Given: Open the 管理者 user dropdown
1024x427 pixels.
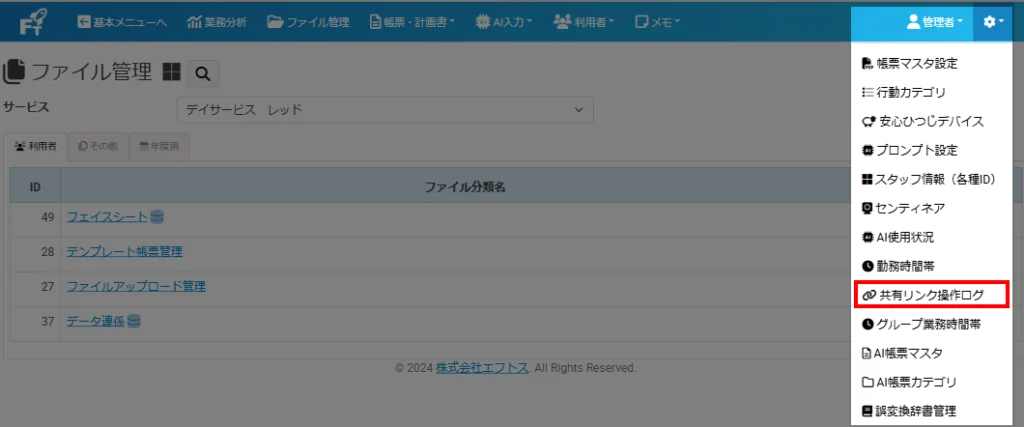Looking at the screenshot, I should [935, 22].
